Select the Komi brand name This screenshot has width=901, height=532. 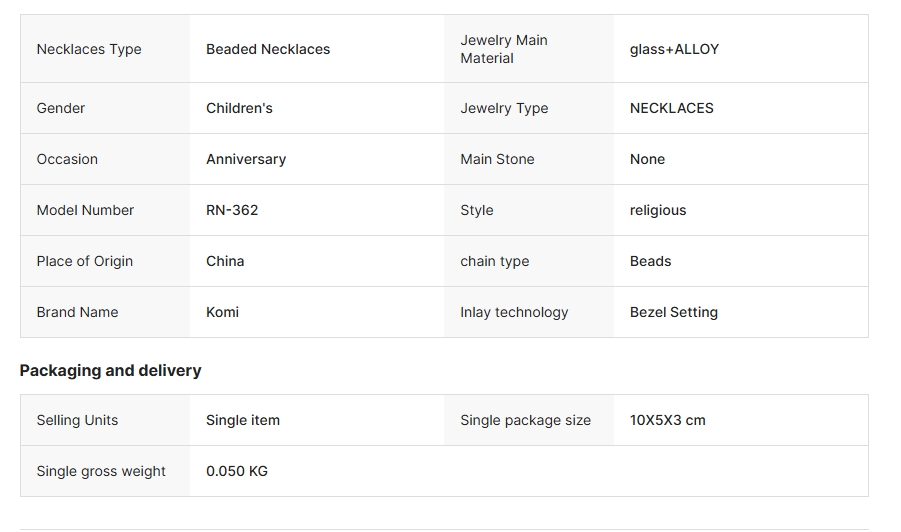click(222, 312)
